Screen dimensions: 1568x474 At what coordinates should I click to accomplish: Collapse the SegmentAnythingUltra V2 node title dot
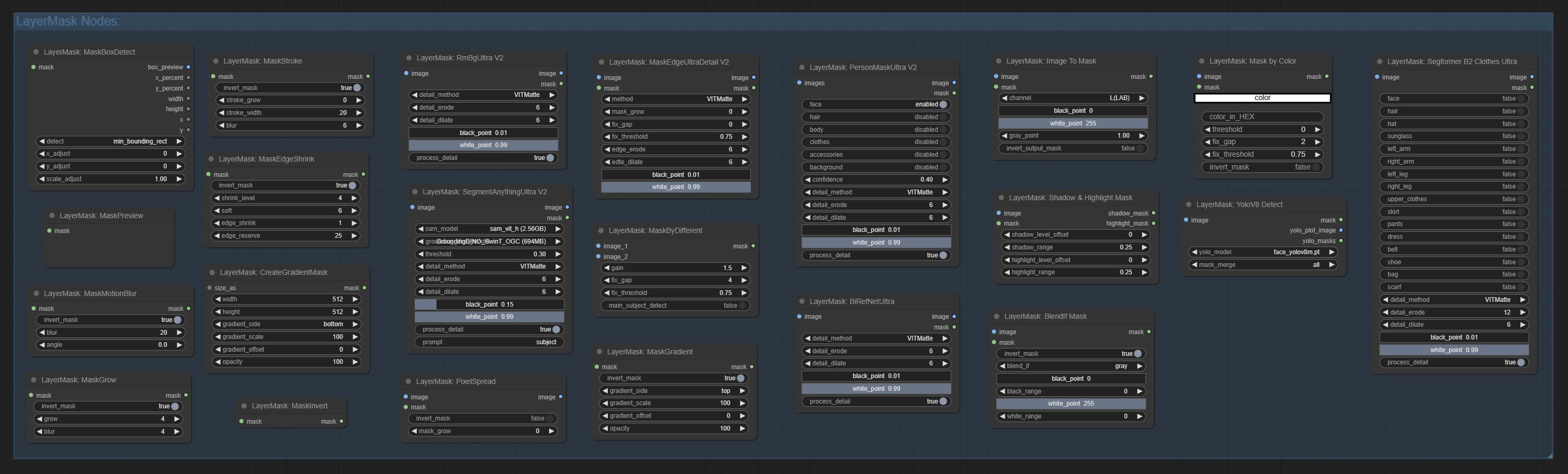[x=415, y=192]
